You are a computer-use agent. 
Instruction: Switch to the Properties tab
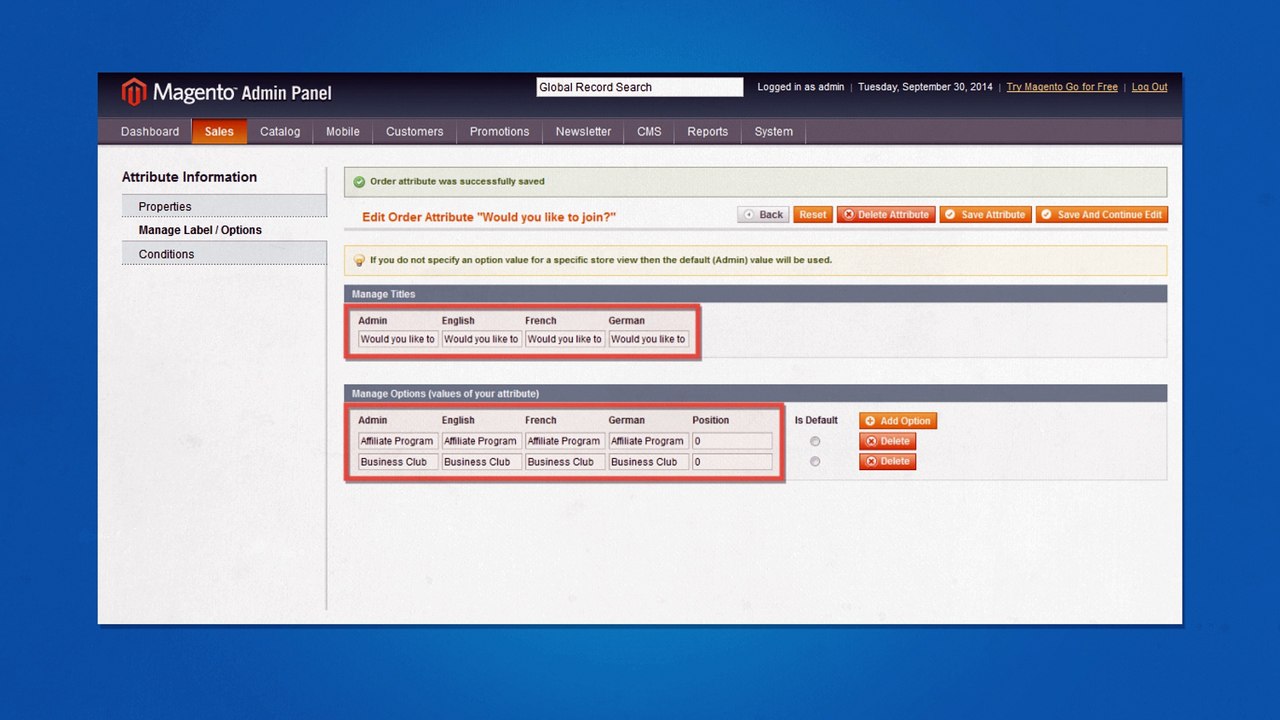224,206
